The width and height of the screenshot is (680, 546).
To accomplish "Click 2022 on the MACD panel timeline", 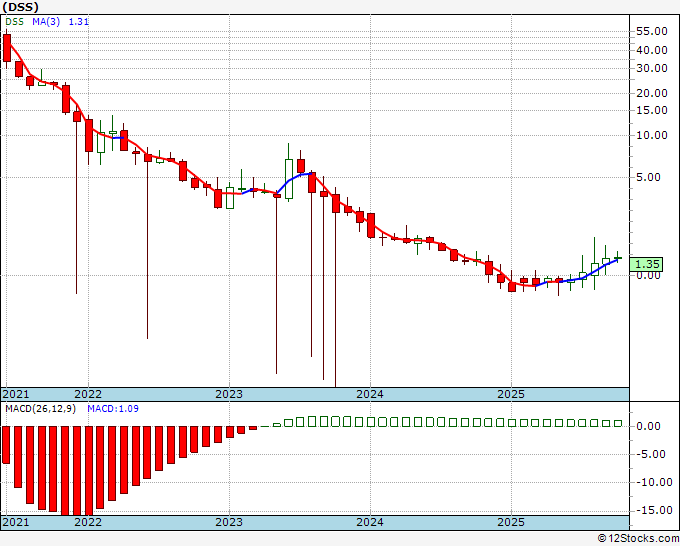I will click(88, 522).
